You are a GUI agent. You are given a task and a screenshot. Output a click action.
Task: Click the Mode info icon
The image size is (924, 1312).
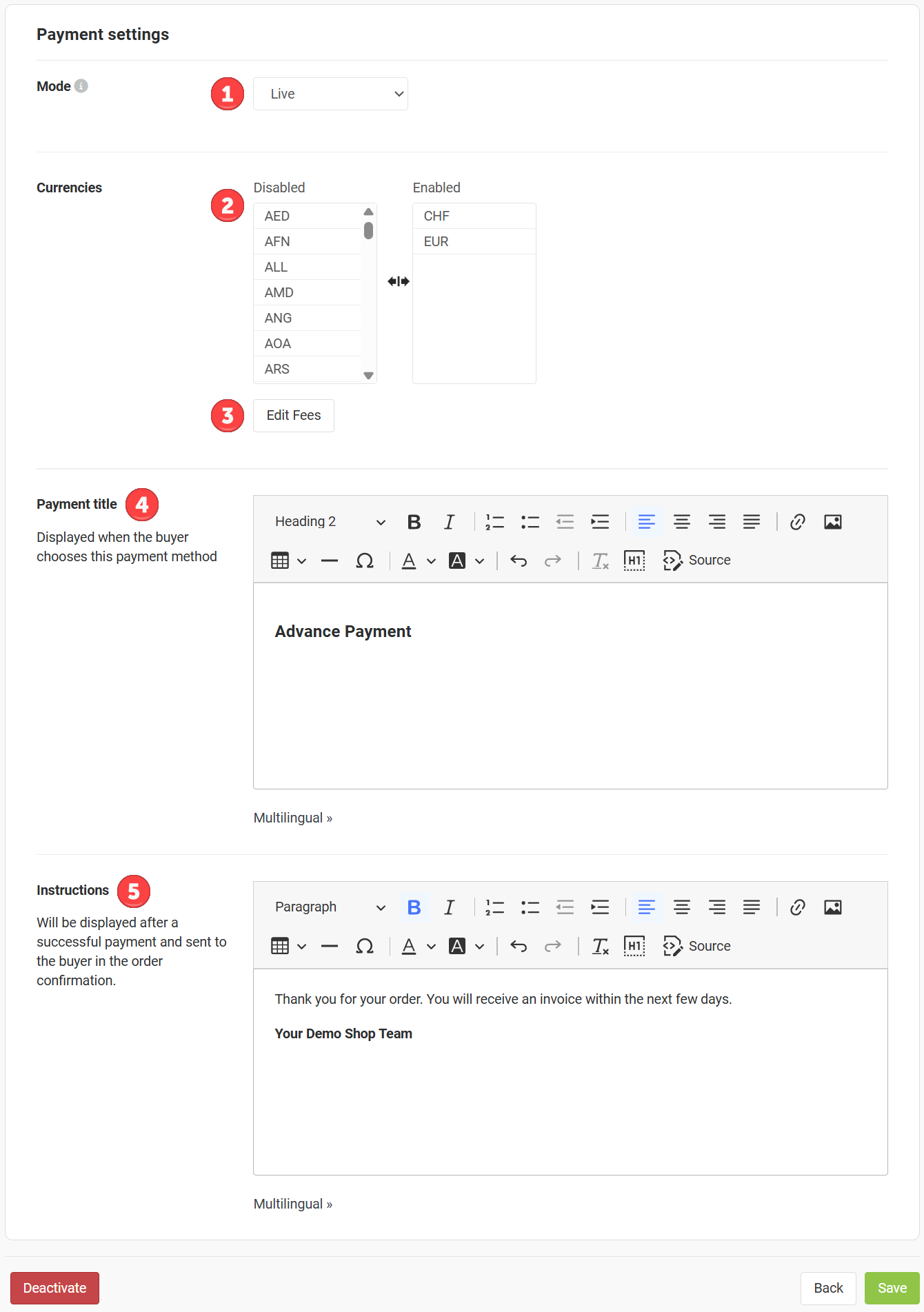tap(81, 86)
